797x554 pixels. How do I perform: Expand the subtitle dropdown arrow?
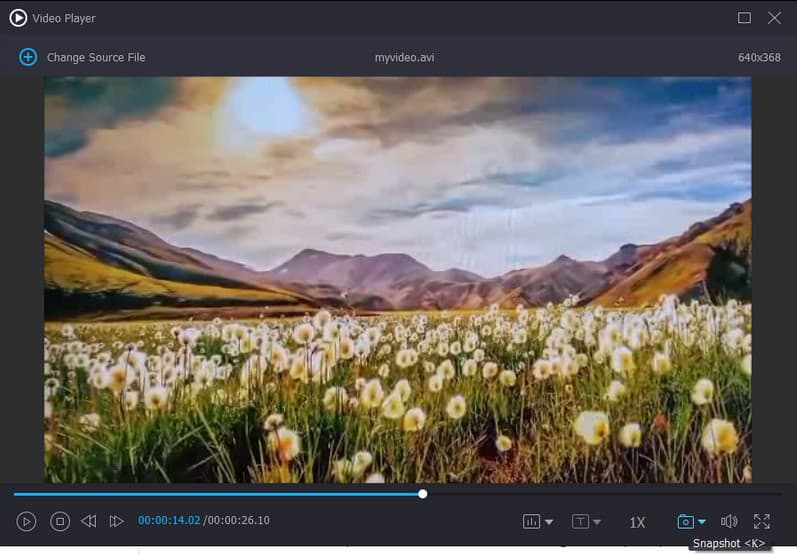pyautogui.click(x=597, y=522)
